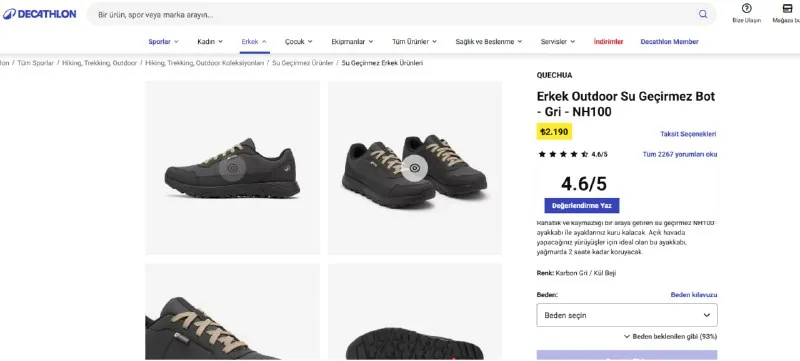Click the Decathlon logo

(39, 14)
